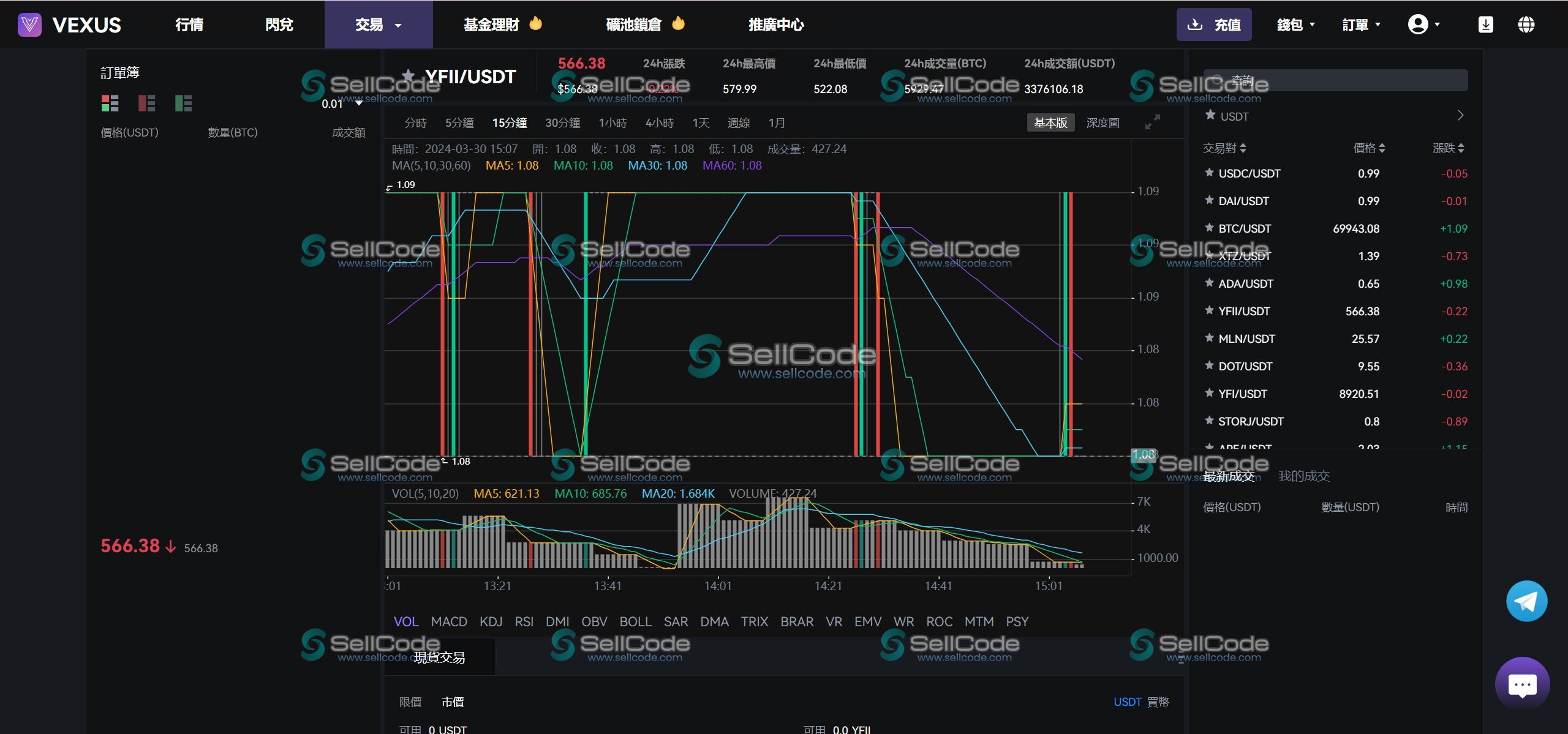Open the 基金理財 page
This screenshot has height=734, width=1568.
[x=491, y=24]
